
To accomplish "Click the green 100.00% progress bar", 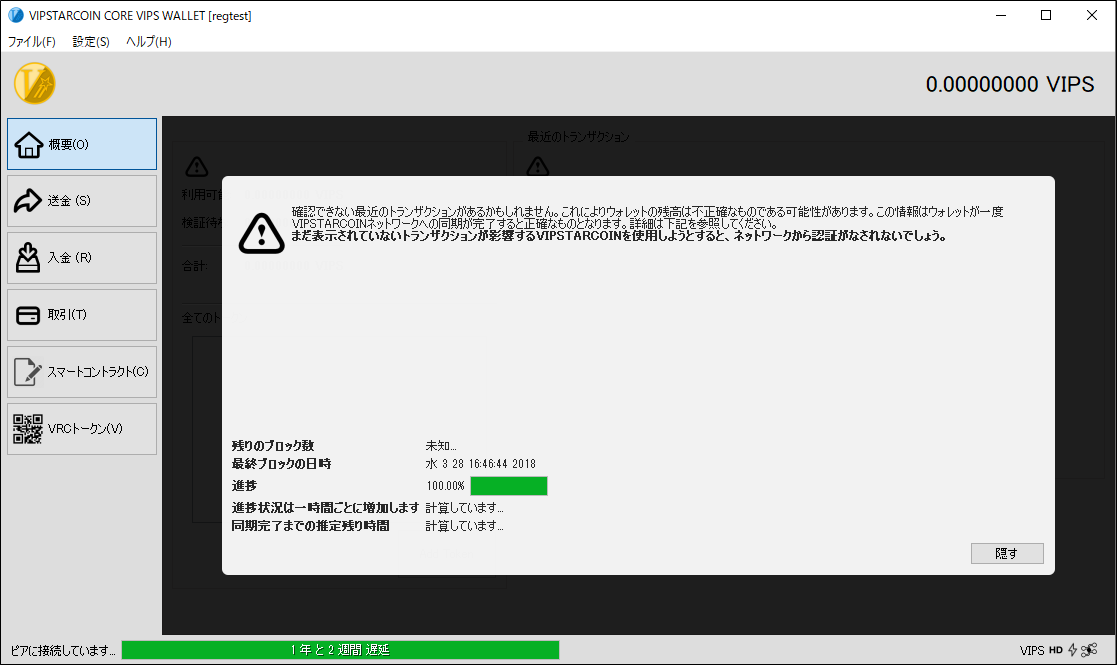I will click(509, 486).
